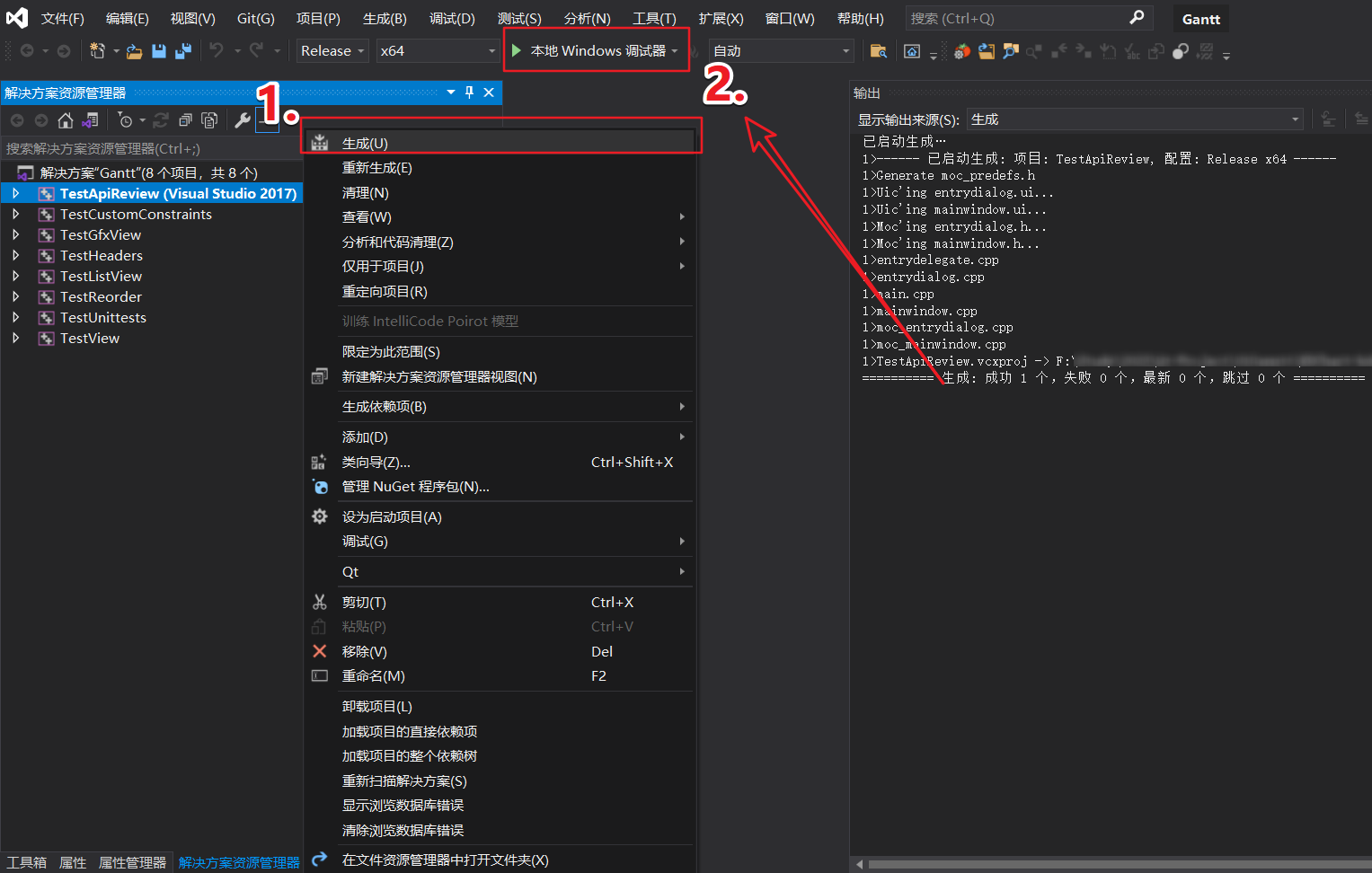Click the New Project toolbar icon

98,51
